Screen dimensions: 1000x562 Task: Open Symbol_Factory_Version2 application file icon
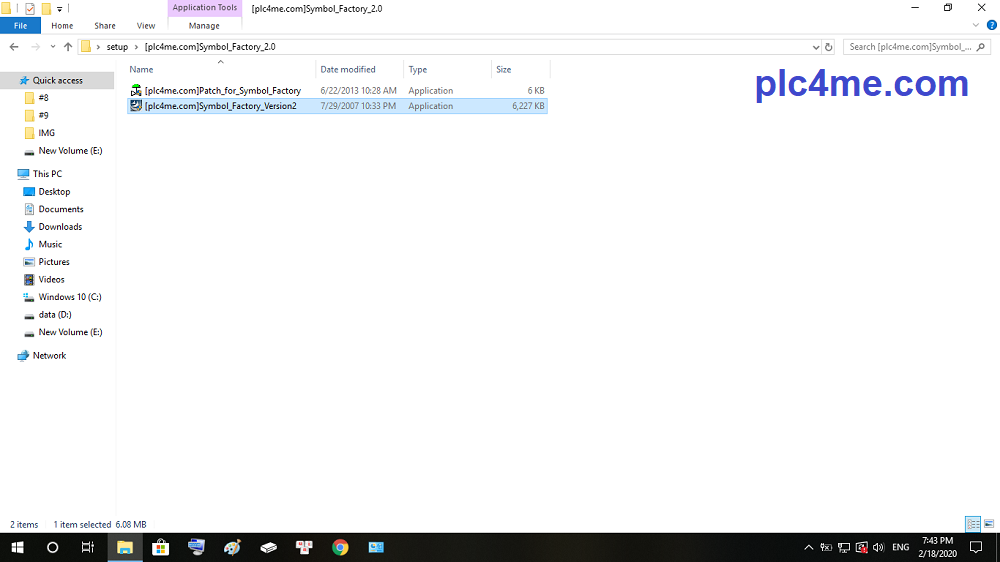(x=136, y=106)
